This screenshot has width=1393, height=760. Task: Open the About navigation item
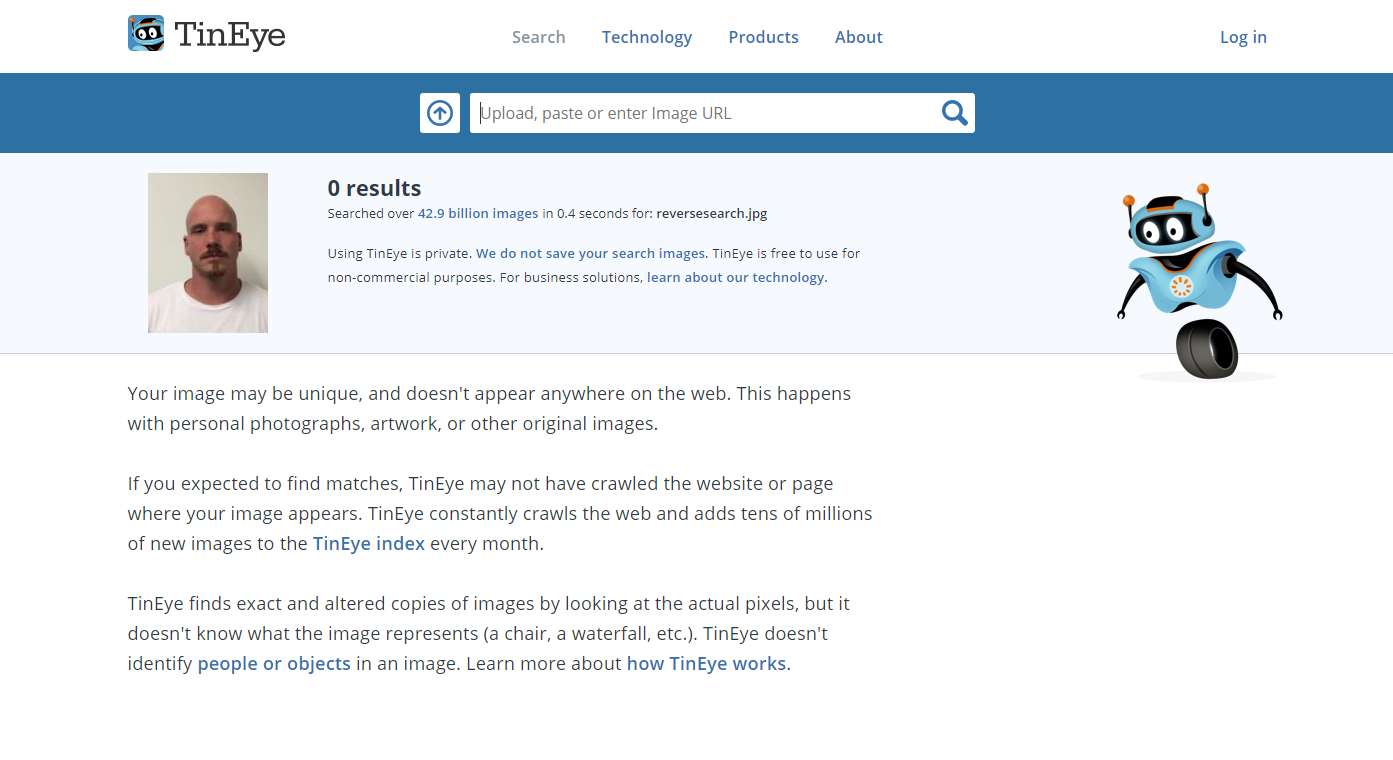tap(859, 37)
